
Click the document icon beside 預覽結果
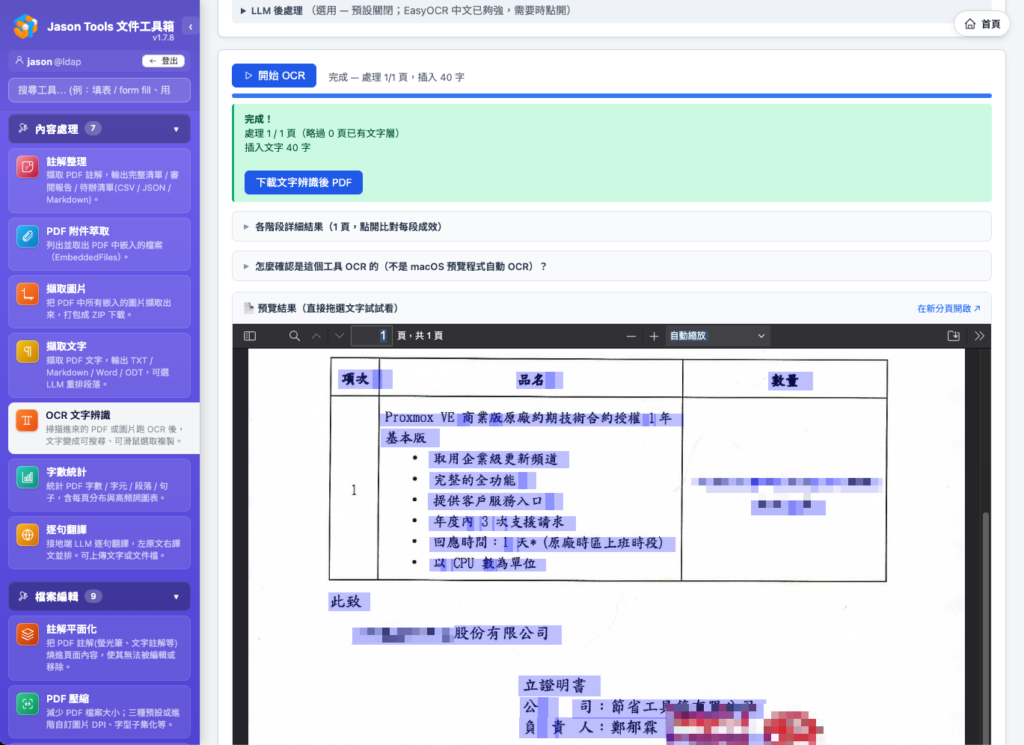tap(249, 308)
